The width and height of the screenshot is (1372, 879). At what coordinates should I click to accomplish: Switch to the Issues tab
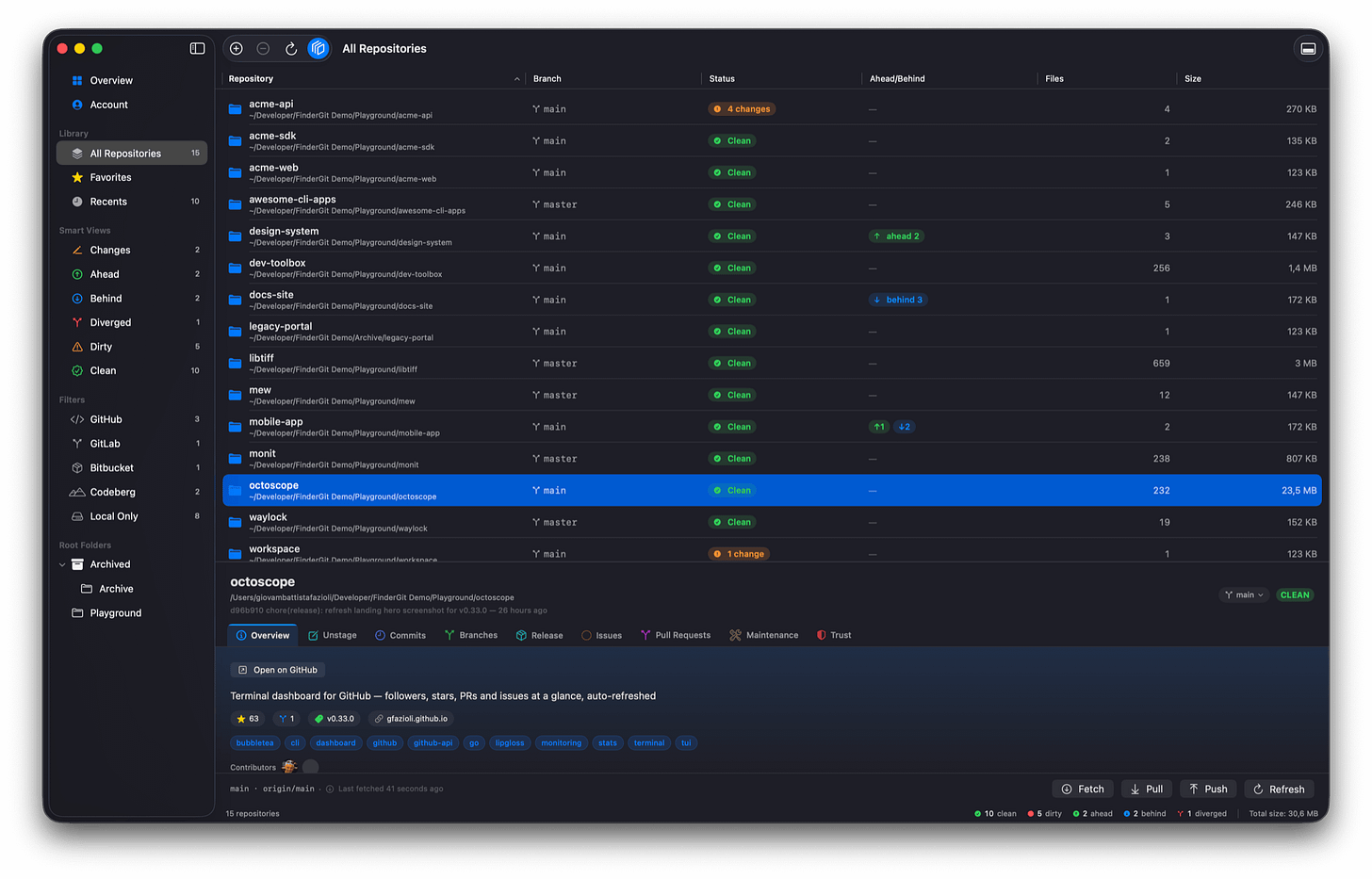[x=602, y=636]
